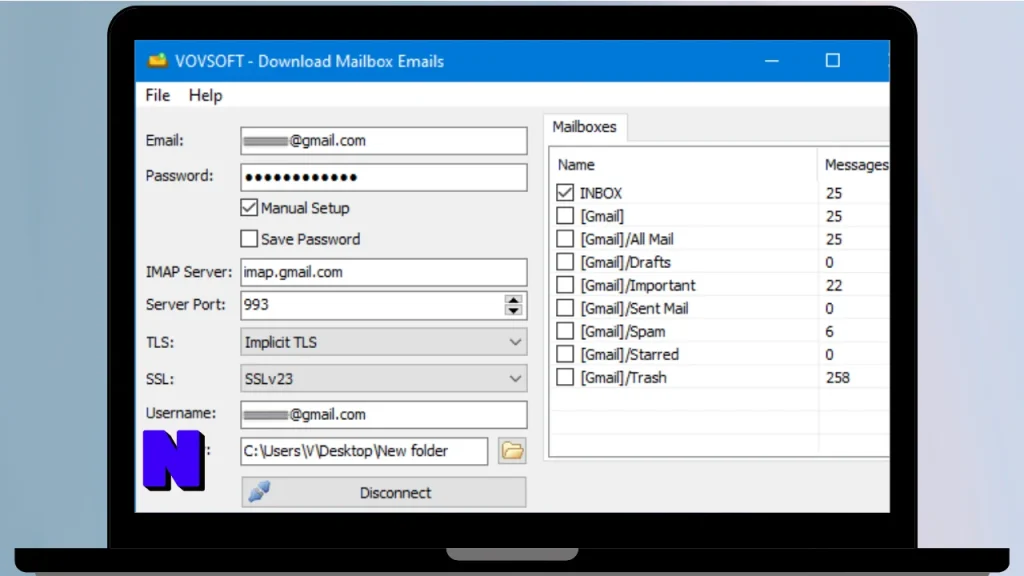Uncheck the Manual Setup checkbox

click(x=249, y=208)
